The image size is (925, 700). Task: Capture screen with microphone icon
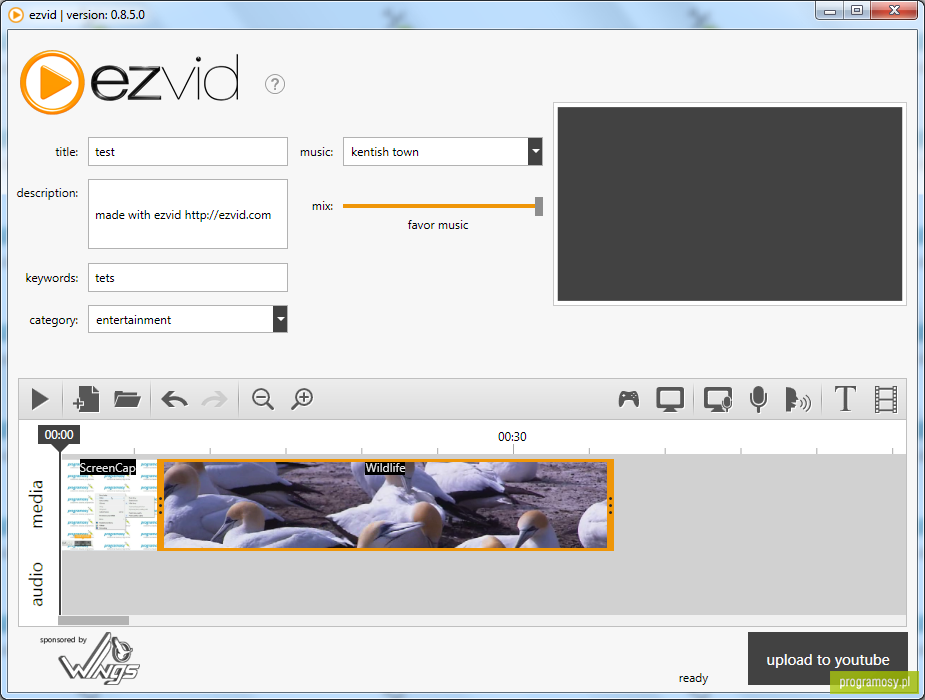(x=718, y=399)
